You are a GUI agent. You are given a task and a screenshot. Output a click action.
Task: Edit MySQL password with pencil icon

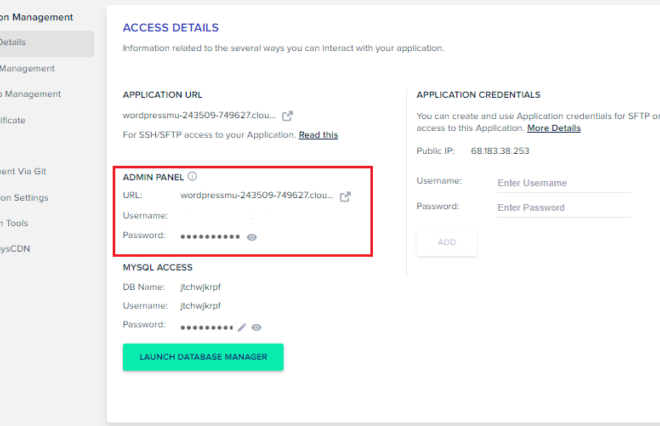pyautogui.click(x=242, y=327)
